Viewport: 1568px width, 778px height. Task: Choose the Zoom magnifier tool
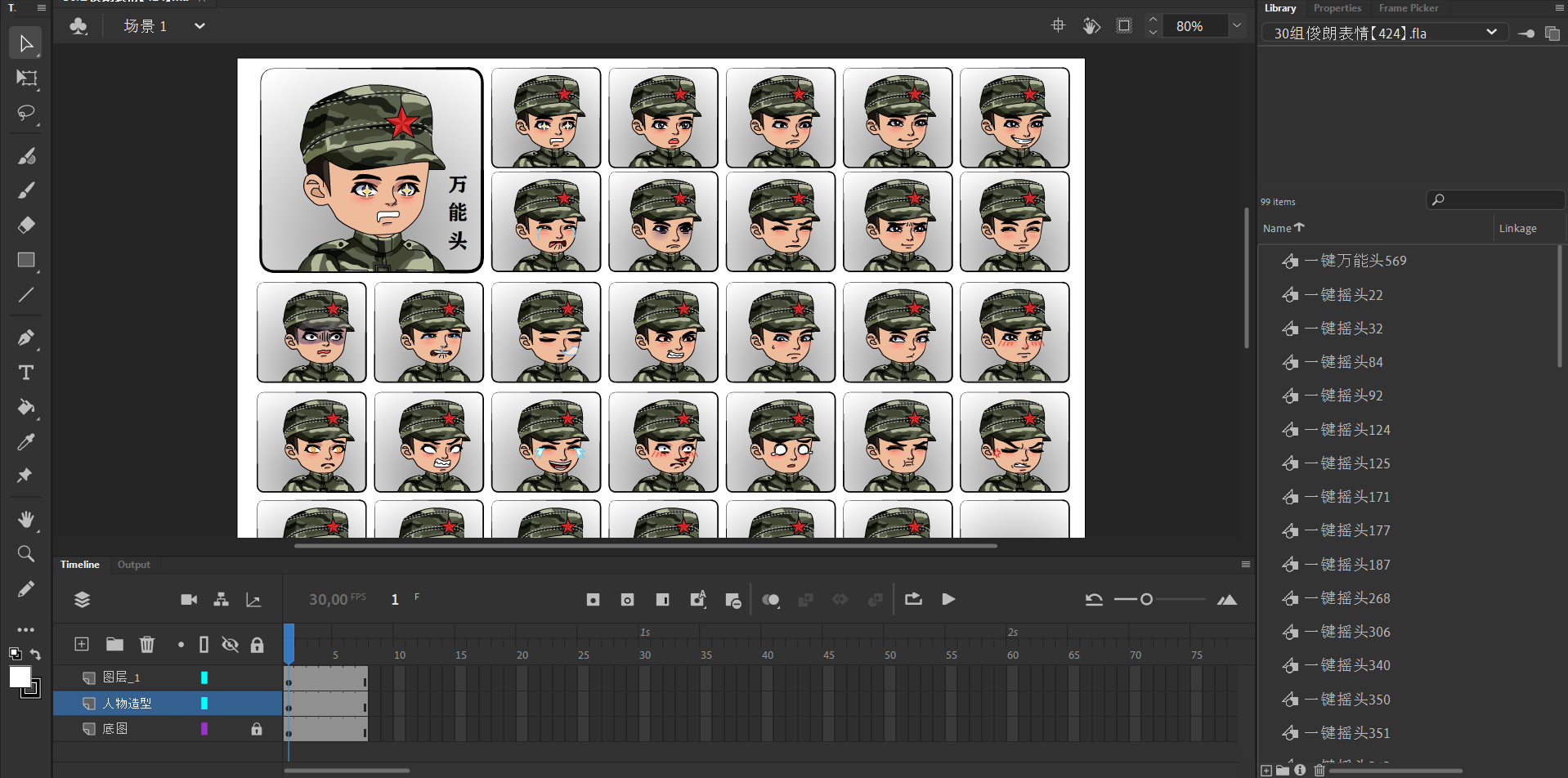point(26,554)
